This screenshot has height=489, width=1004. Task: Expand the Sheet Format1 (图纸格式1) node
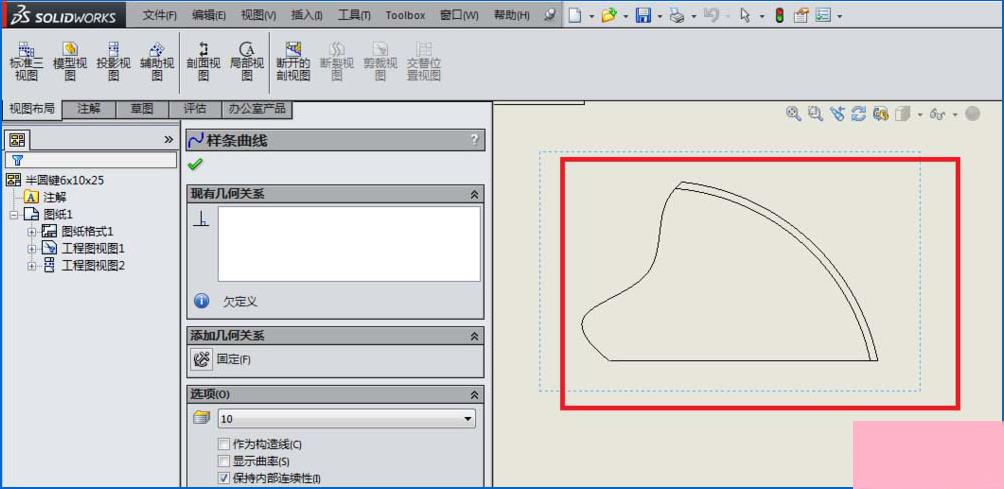[32, 232]
